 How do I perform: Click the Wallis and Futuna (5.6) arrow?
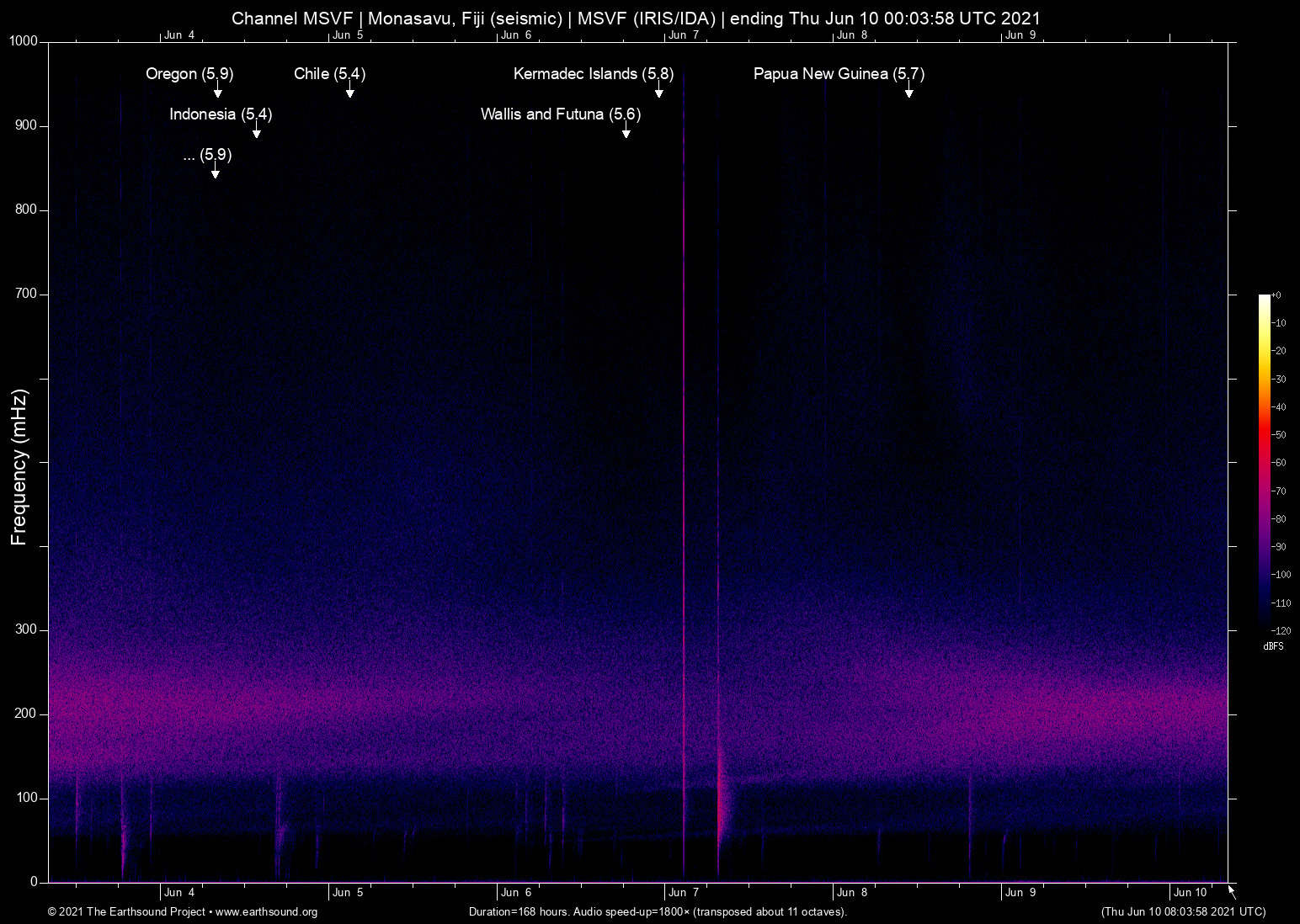[626, 131]
